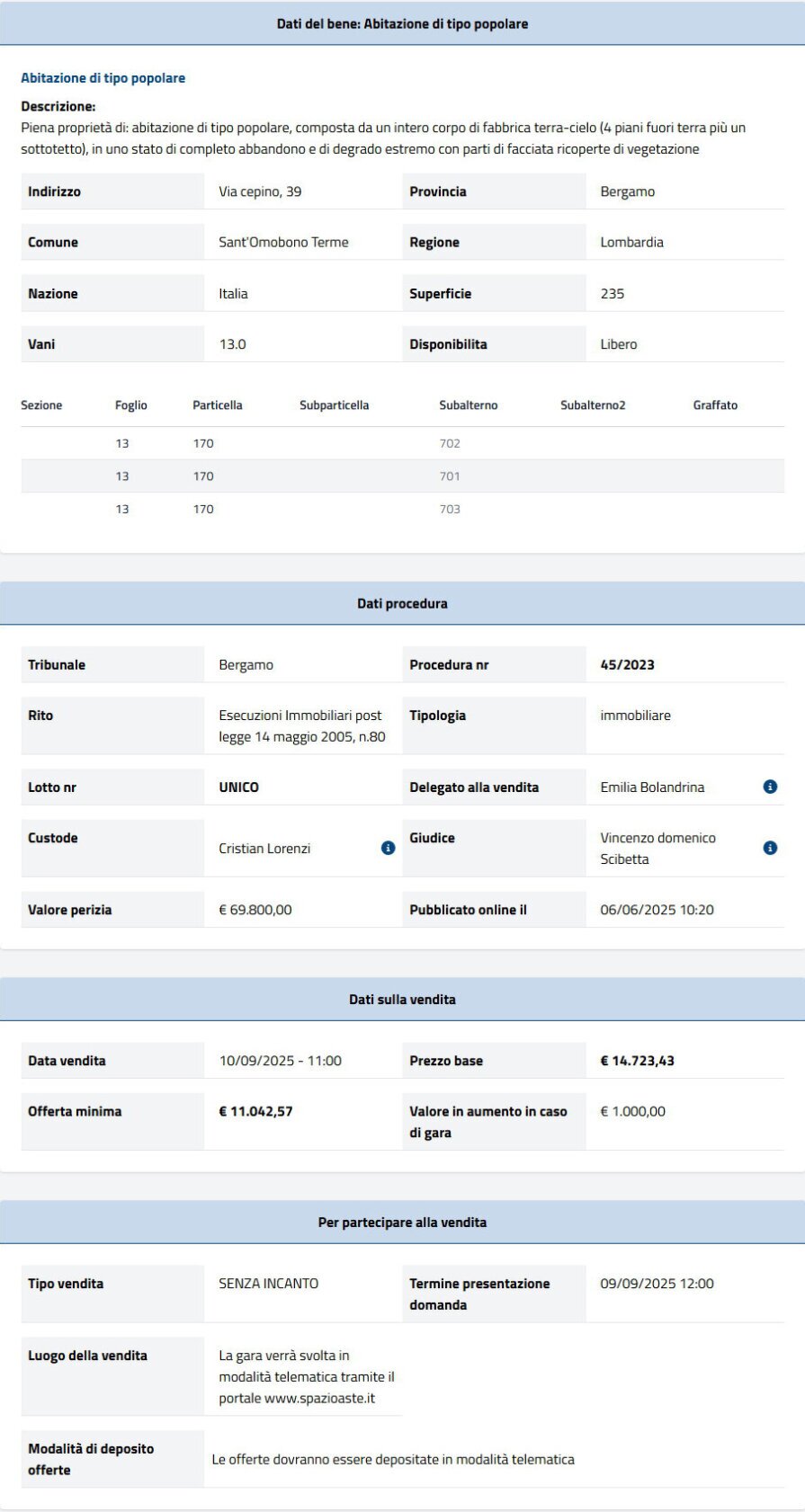Select increment value € 1.000,00
The image size is (805, 1512).
632,1111
